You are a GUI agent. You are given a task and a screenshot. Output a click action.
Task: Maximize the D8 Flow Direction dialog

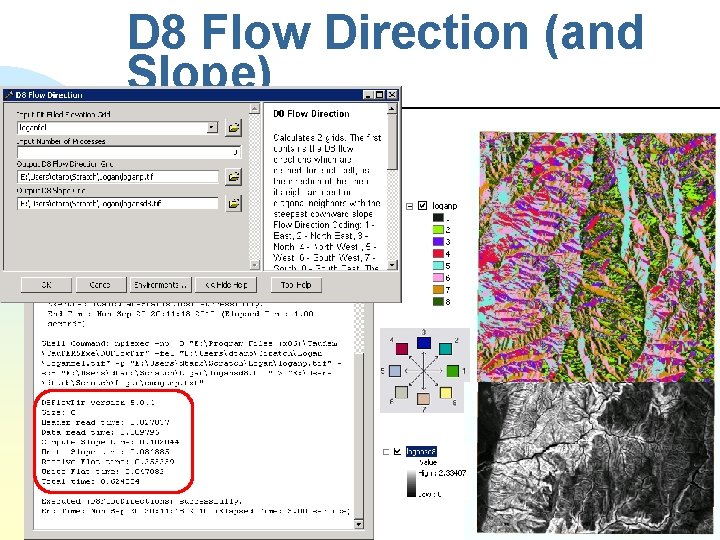coord(380,95)
